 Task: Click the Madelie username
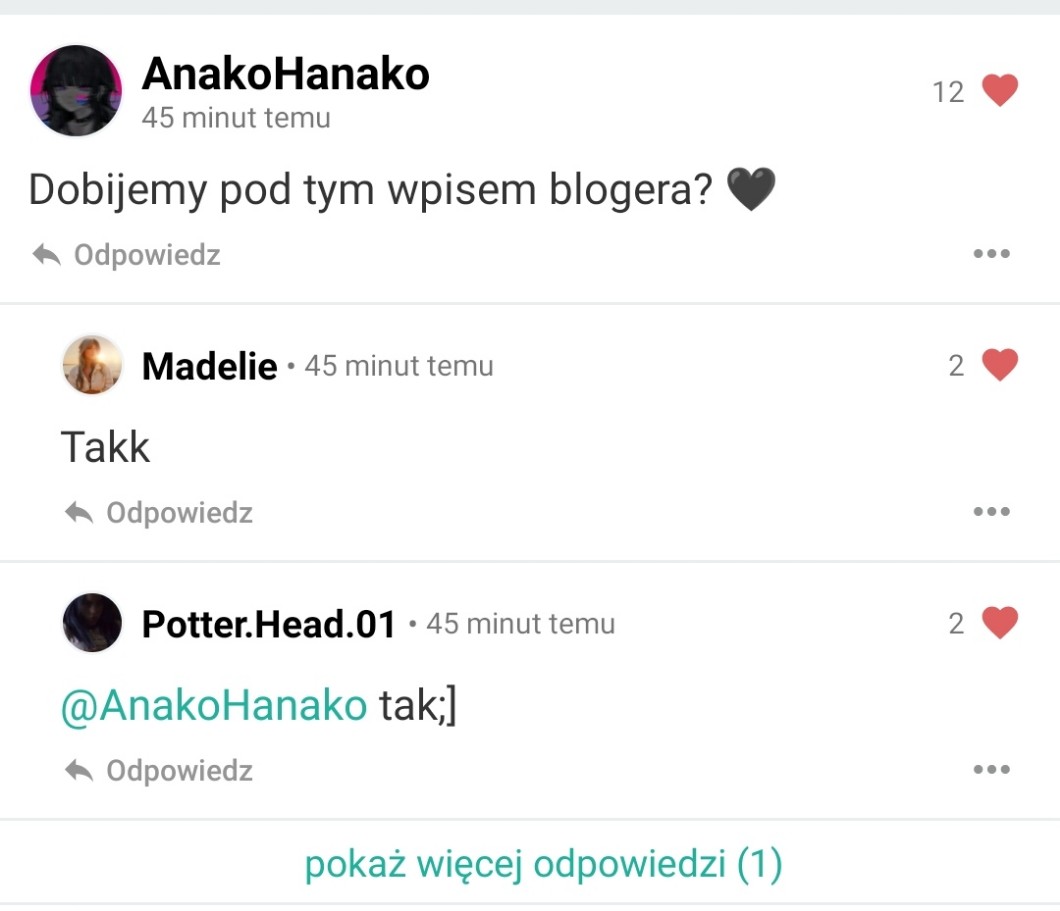click(x=210, y=366)
